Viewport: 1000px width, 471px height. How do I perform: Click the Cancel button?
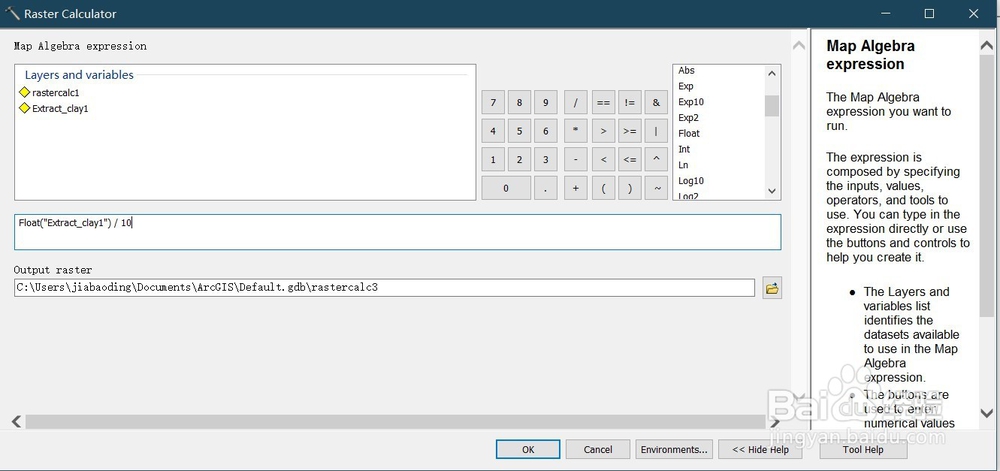click(x=598, y=449)
